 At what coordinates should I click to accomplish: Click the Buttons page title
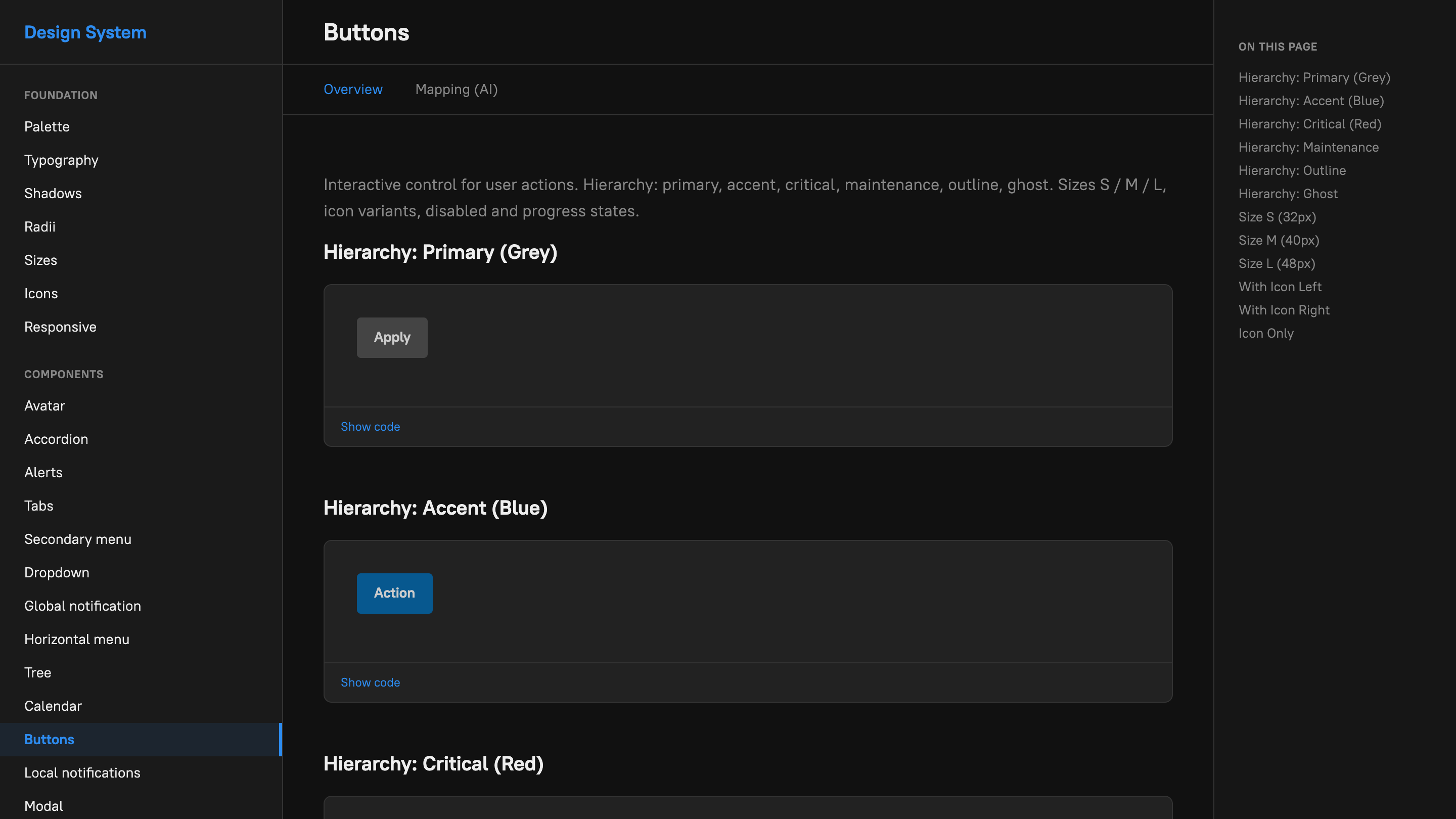(366, 32)
